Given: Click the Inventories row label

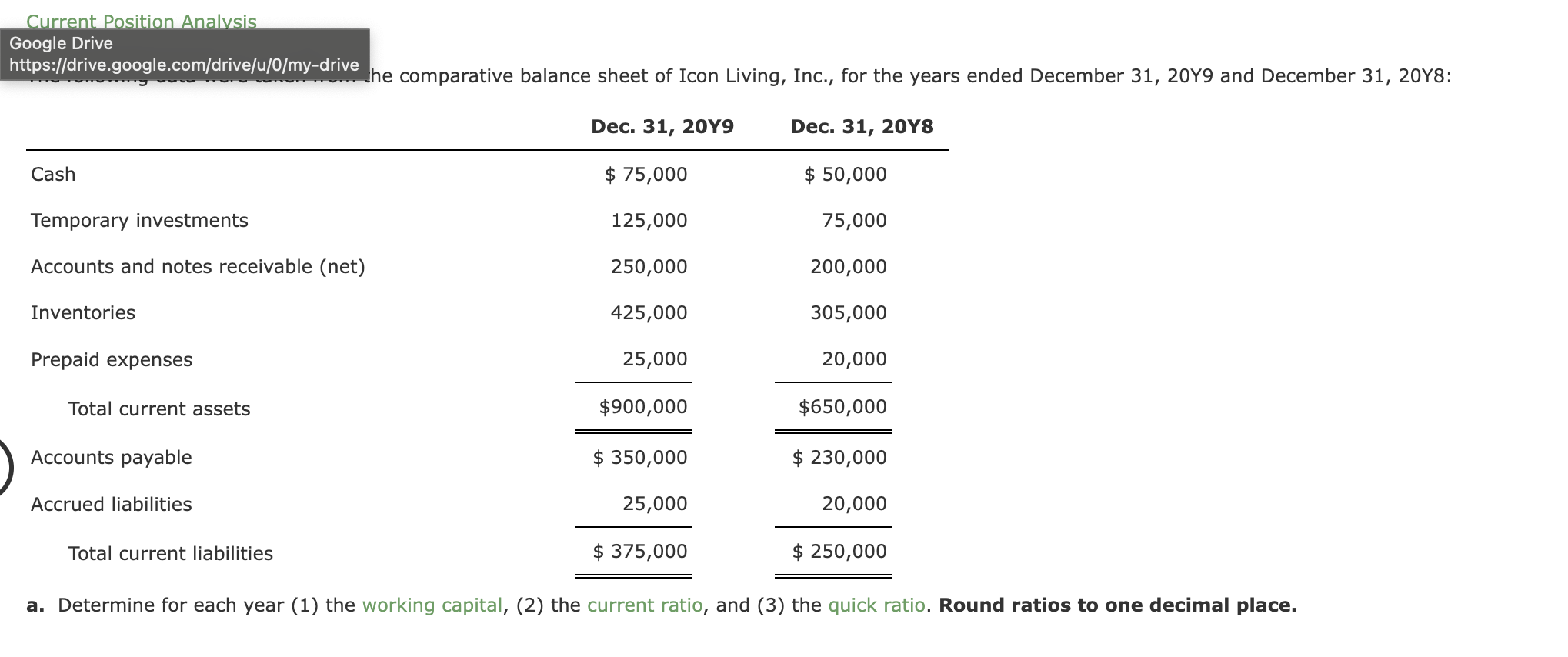Looking at the screenshot, I should pyautogui.click(x=83, y=313).
